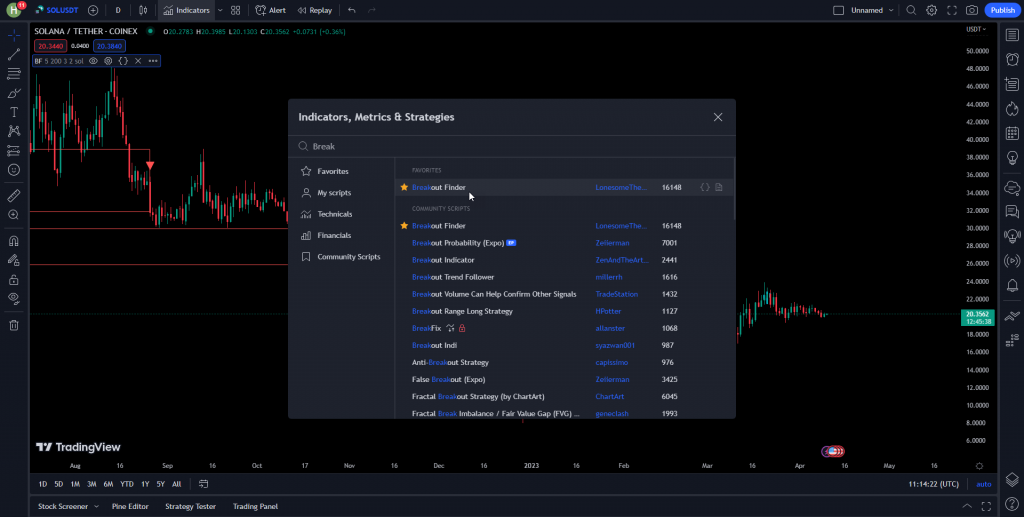Open USDT currency dropdown on price scale
This screenshot has height=517, width=1024.
[x=976, y=29]
